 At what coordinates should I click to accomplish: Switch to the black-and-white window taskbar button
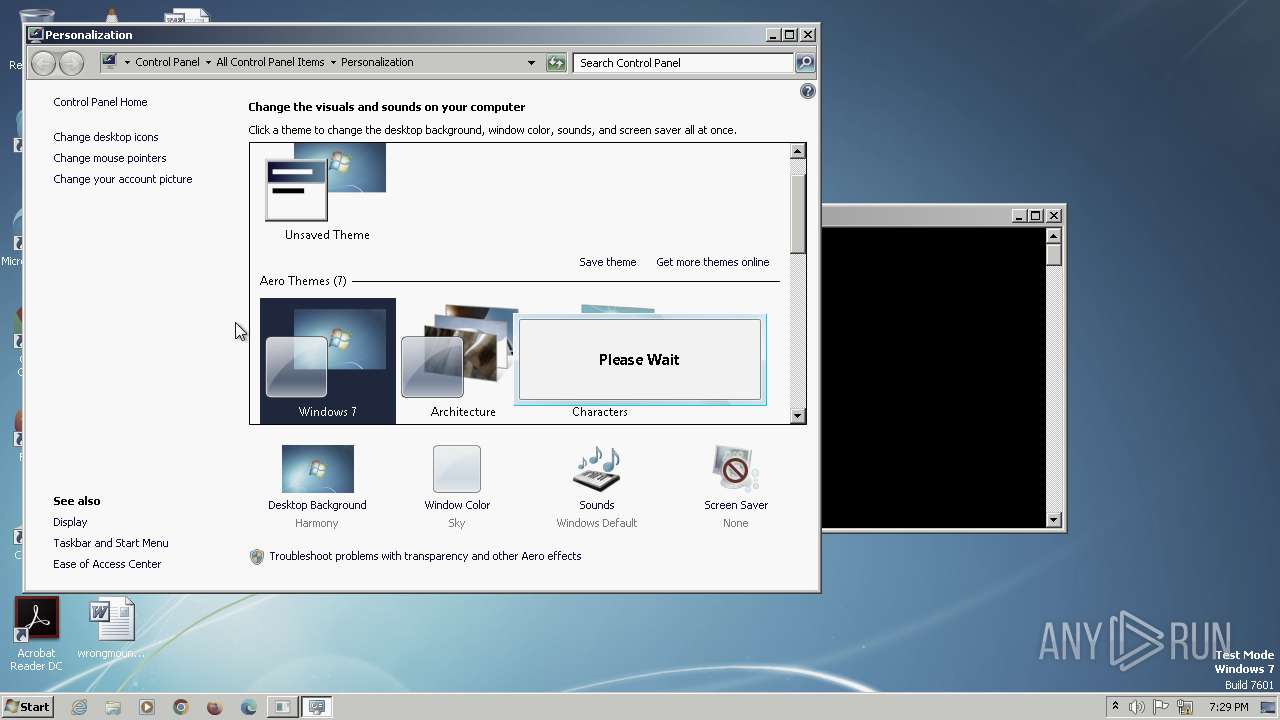(x=283, y=707)
